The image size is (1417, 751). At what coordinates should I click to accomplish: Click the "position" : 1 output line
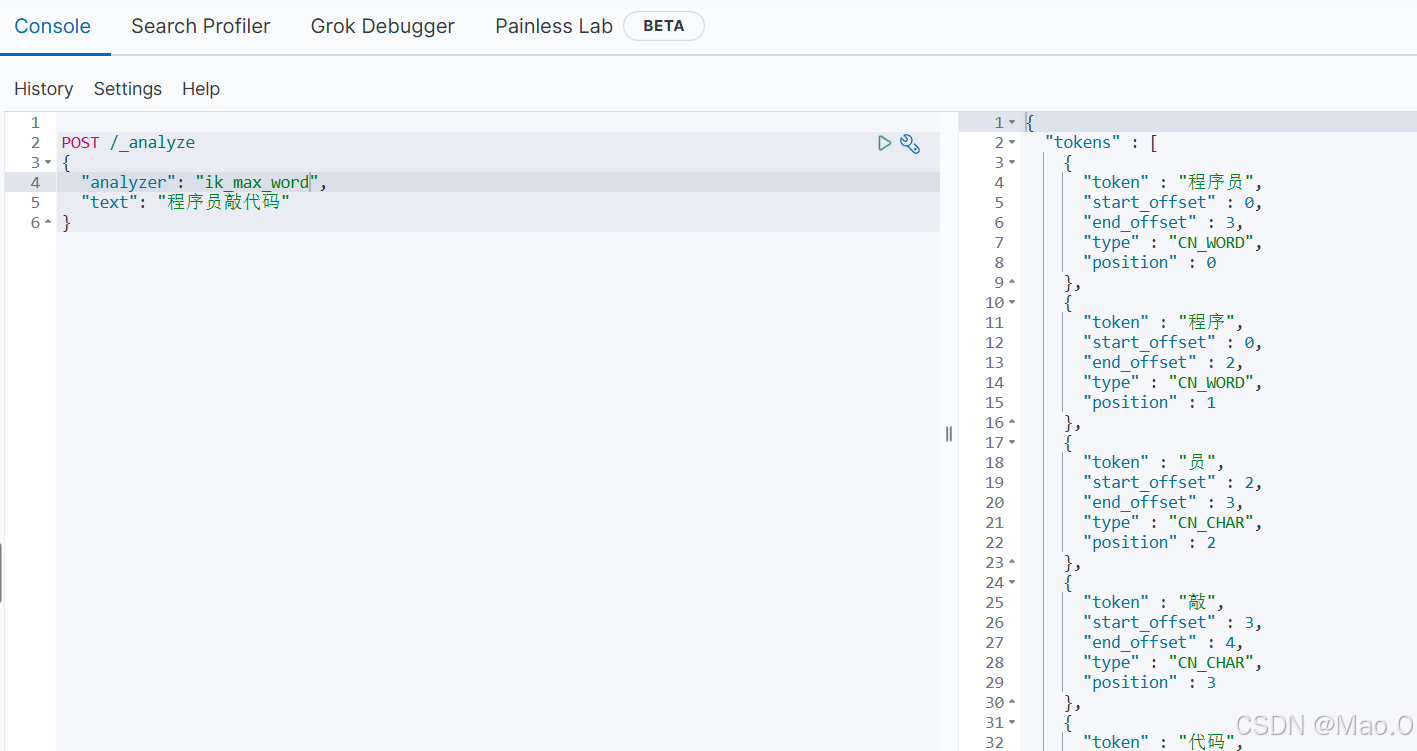[x=1150, y=402]
